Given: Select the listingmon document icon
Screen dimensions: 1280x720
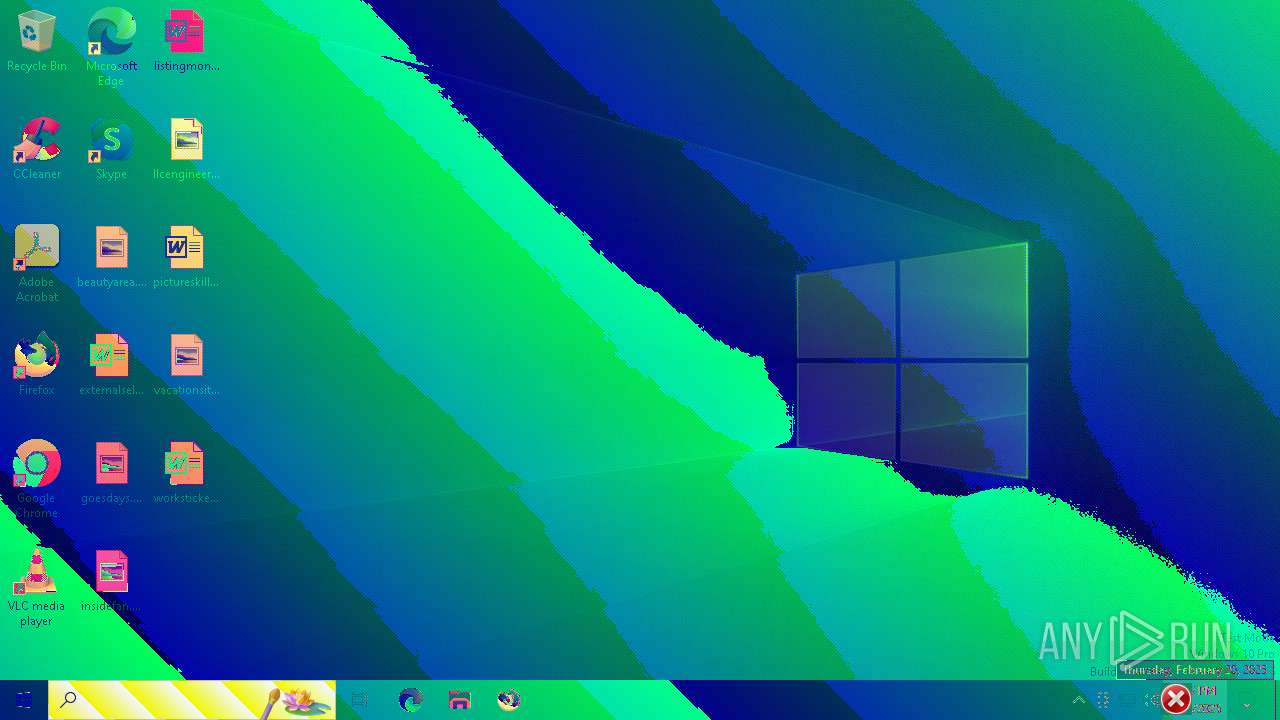Looking at the screenshot, I should click(186, 40).
